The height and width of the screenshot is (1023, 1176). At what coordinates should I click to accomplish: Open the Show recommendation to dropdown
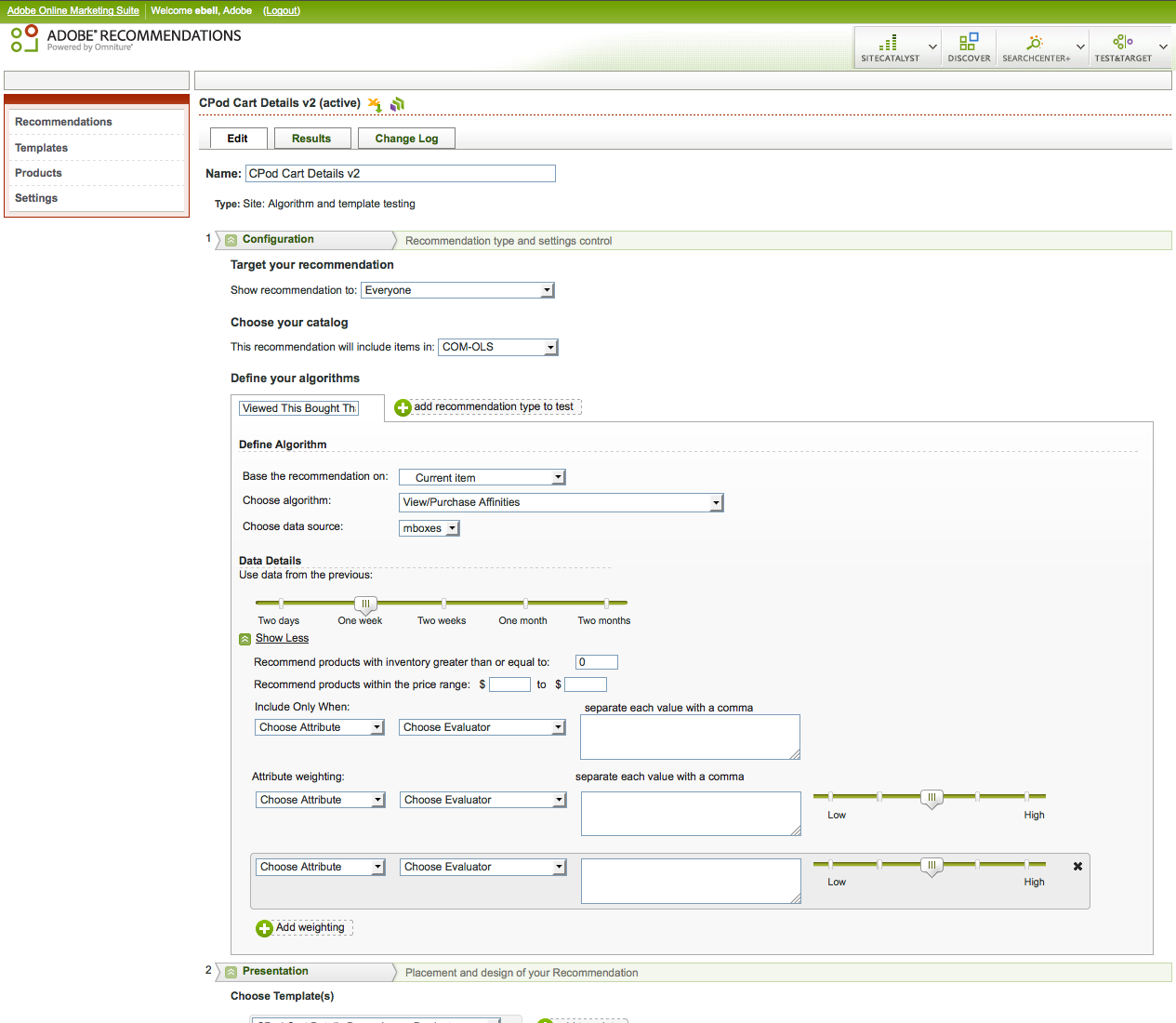pyautogui.click(x=457, y=290)
